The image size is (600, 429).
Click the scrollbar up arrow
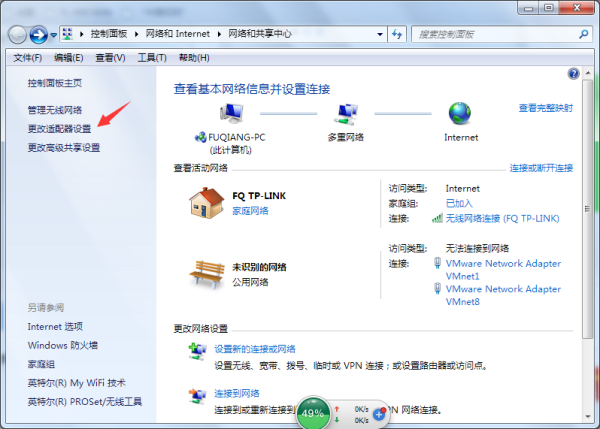588,73
